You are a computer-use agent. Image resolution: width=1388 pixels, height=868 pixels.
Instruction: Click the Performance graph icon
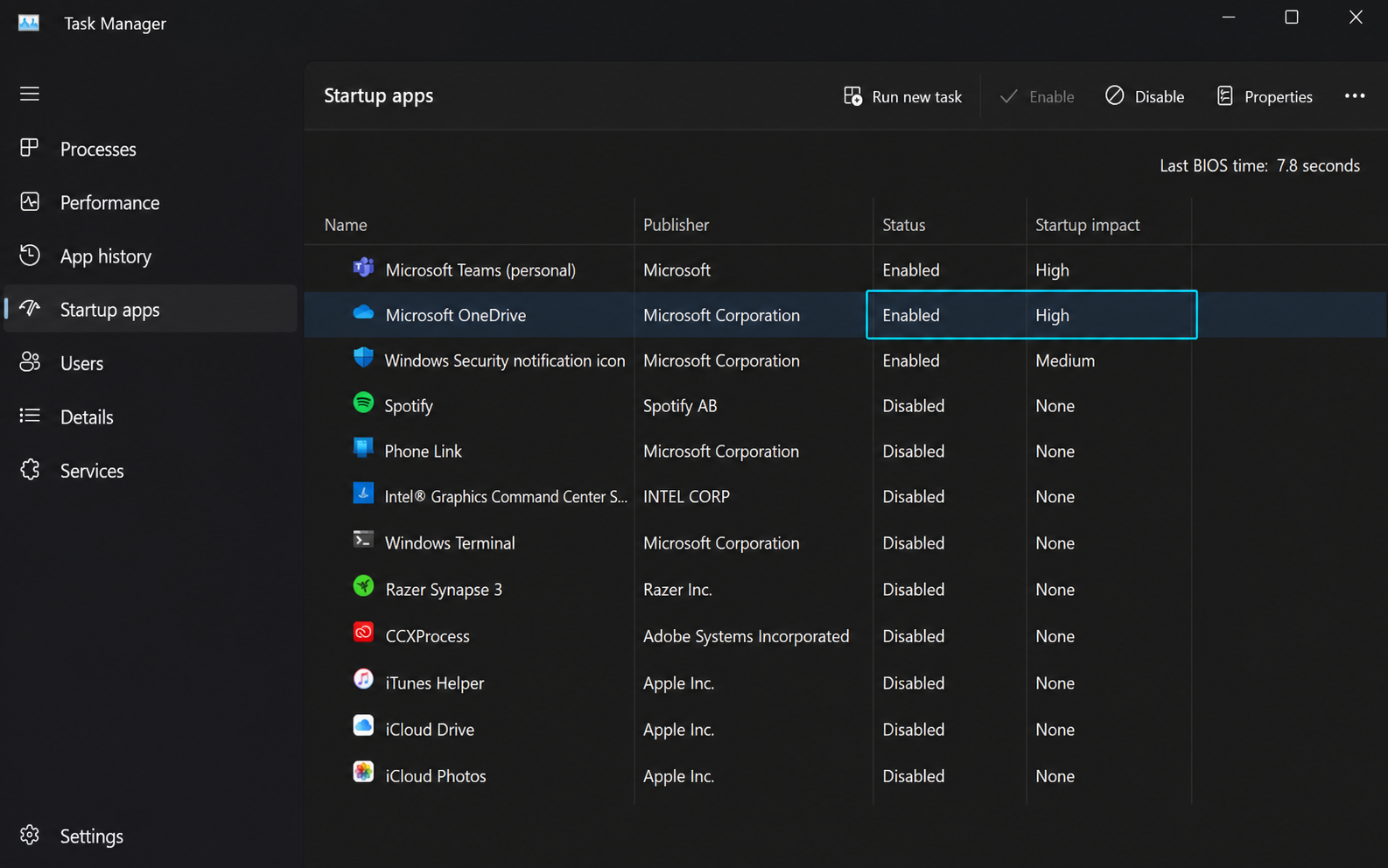click(x=30, y=202)
